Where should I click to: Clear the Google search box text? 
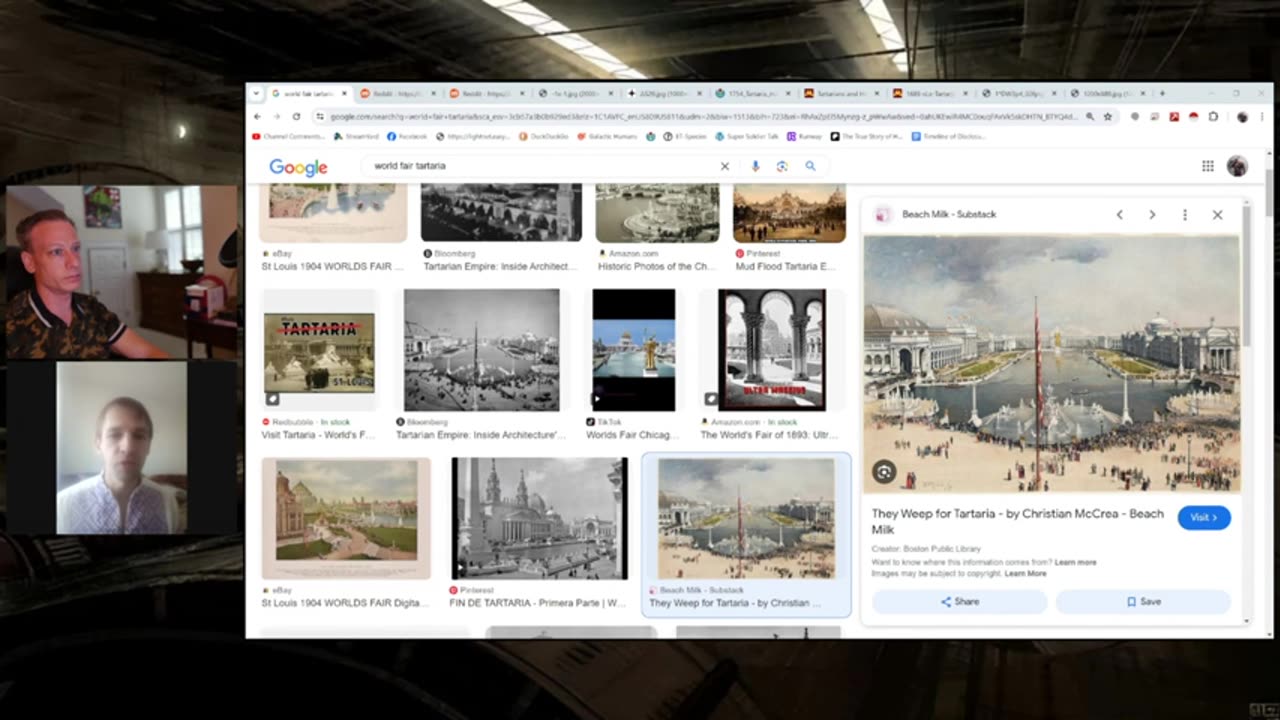click(725, 166)
